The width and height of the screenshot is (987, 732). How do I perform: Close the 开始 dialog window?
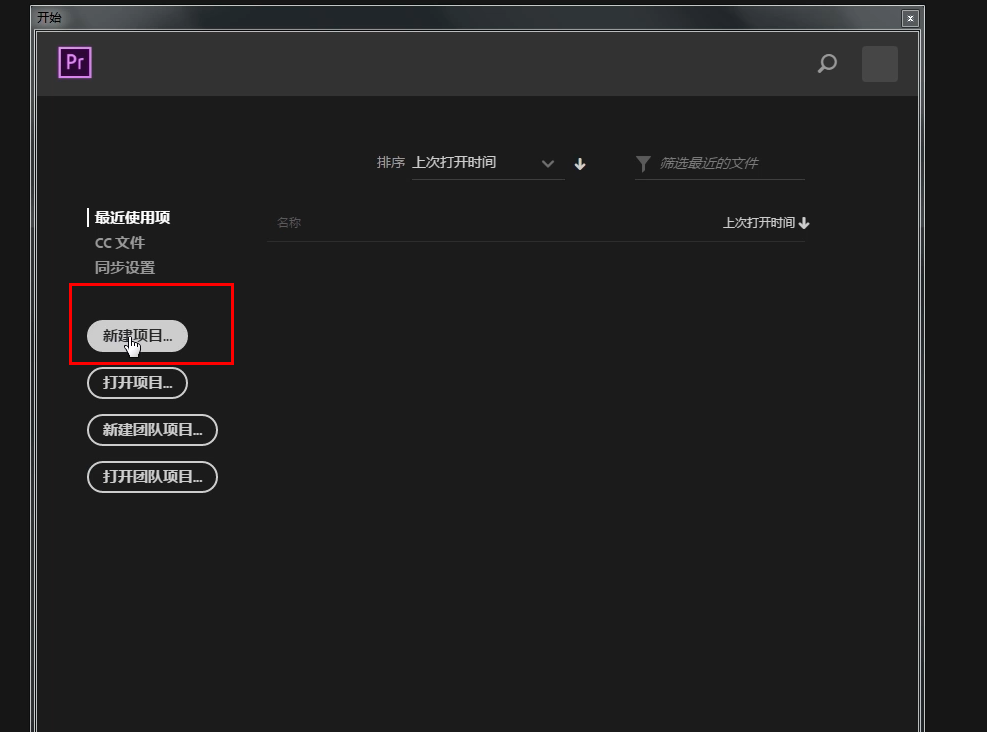(x=910, y=18)
